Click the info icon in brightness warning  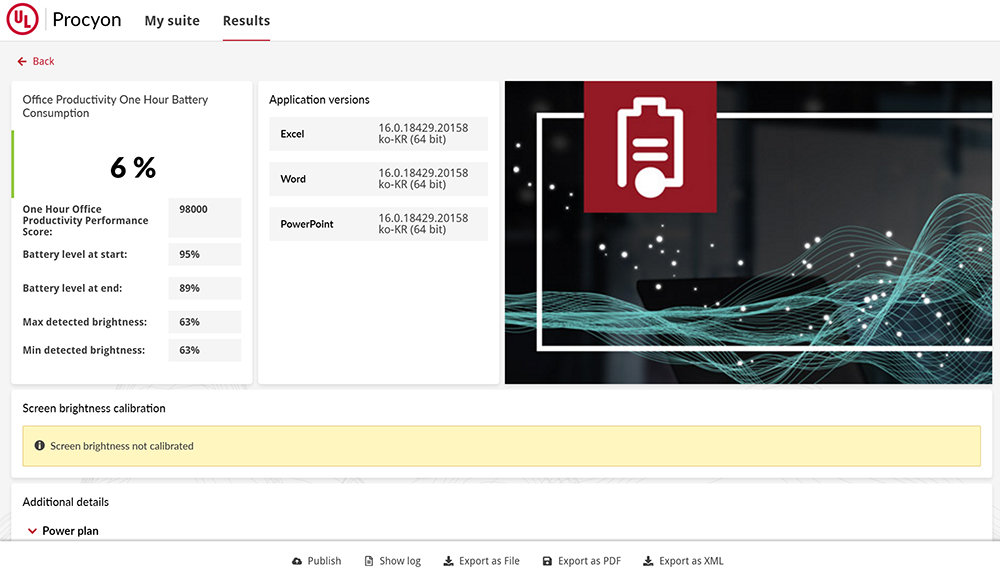tap(40, 446)
